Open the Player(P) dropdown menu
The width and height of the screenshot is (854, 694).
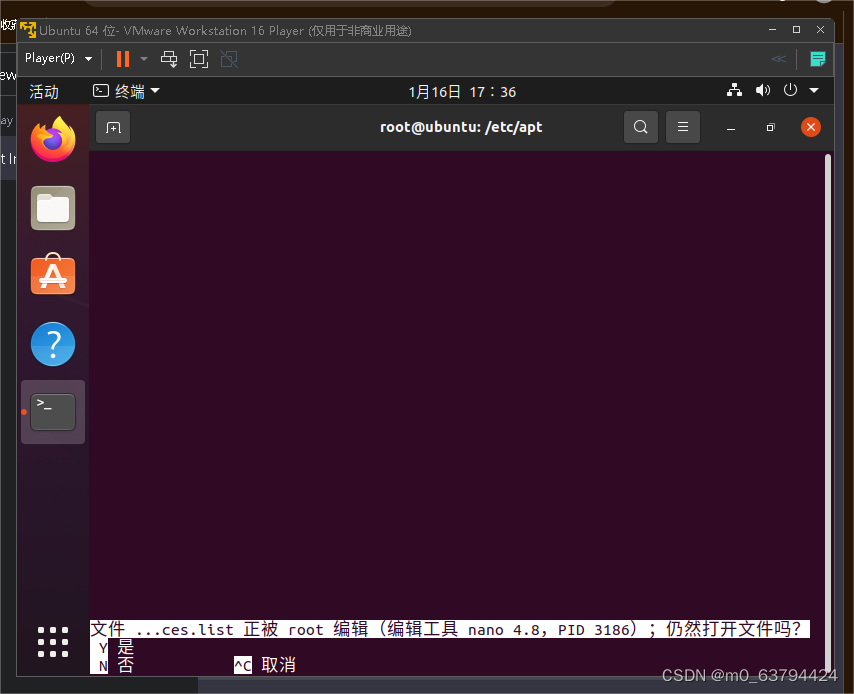(x=58, y=59)
